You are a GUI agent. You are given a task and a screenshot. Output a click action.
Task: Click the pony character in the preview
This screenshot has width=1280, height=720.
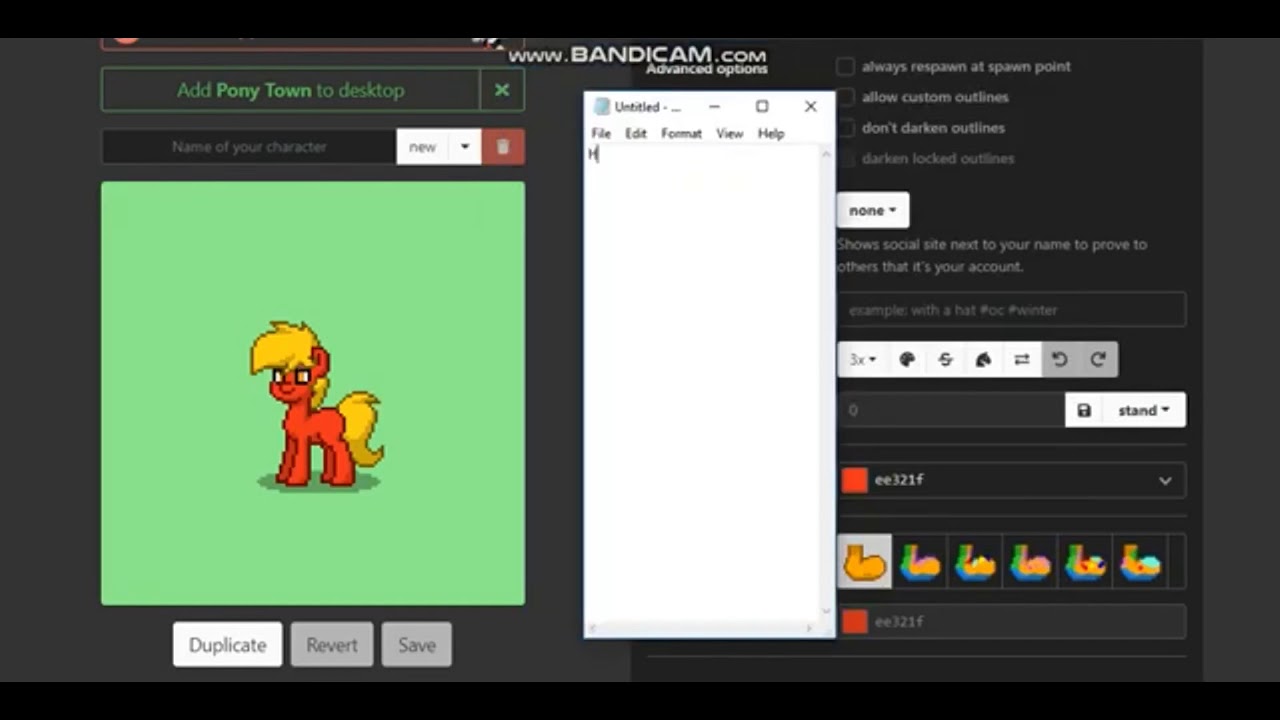coord(316,405)
